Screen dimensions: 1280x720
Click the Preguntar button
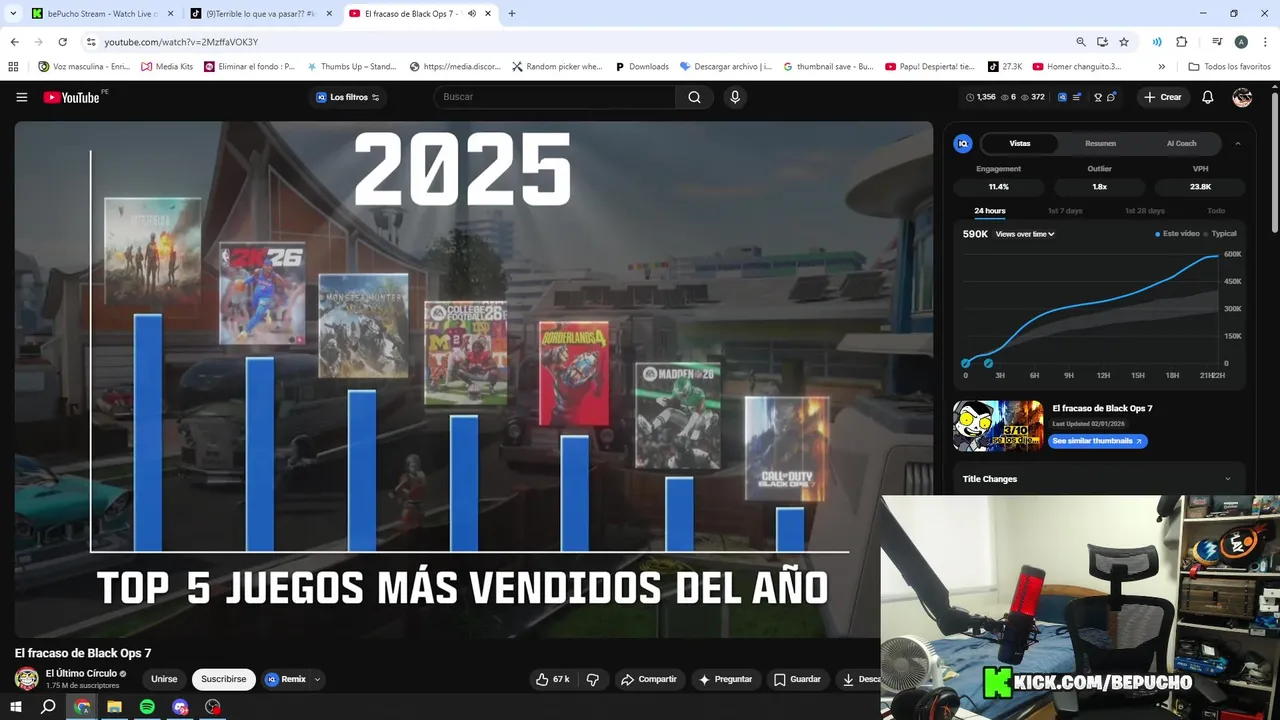[725, 679]
